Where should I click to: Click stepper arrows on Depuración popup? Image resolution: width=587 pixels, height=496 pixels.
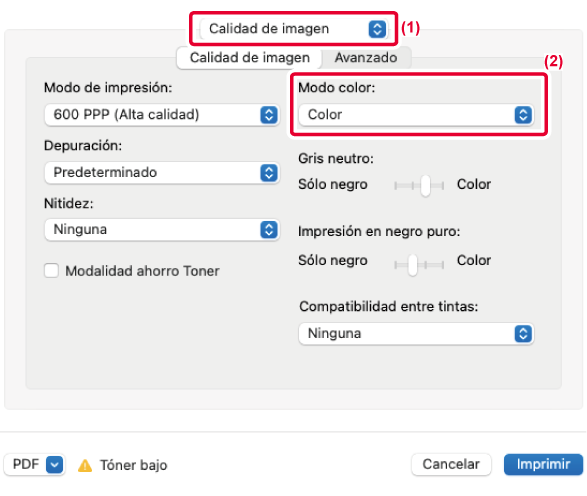(x=269, y=173)
